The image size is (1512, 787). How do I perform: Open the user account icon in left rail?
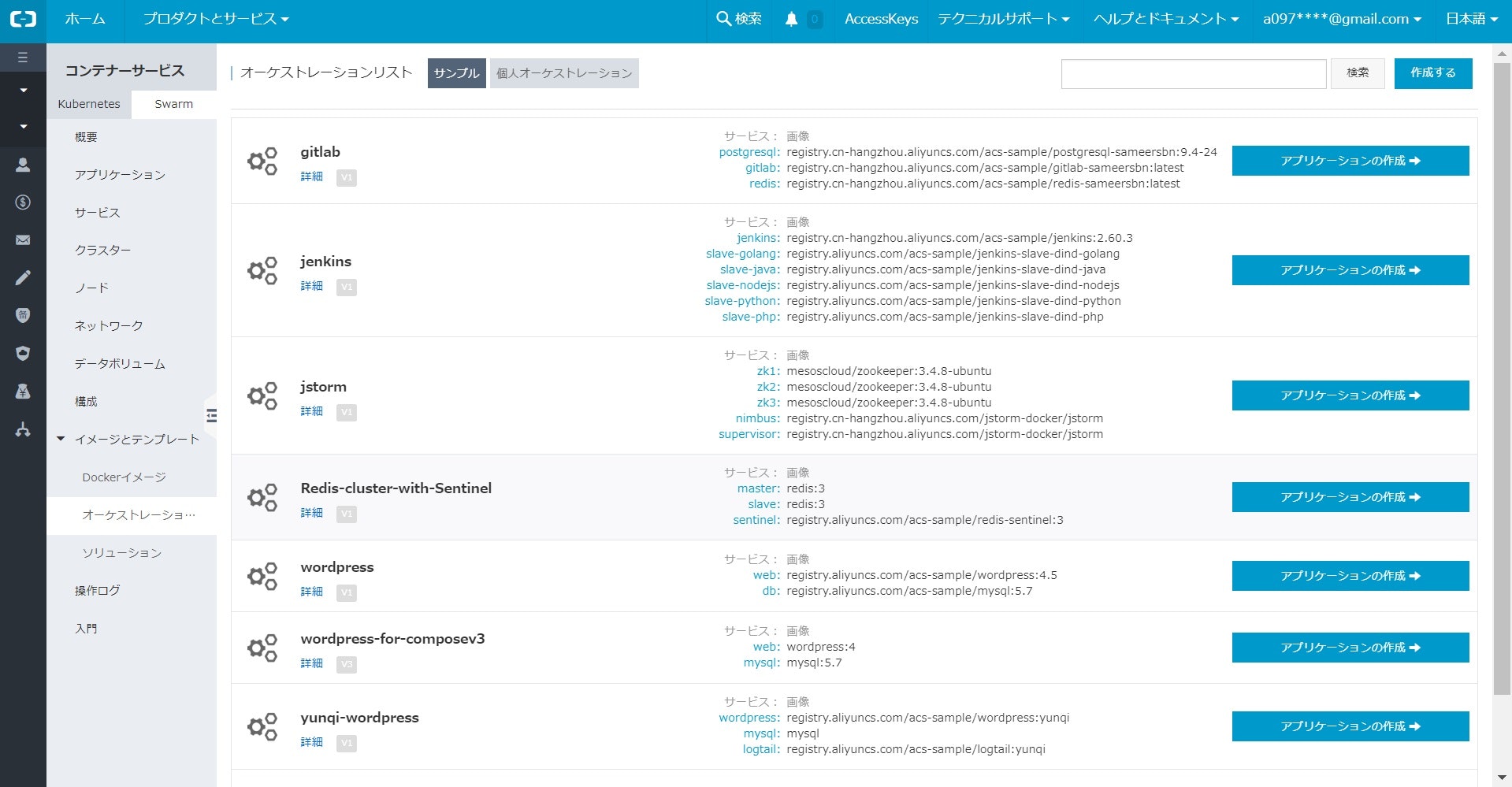23,165
